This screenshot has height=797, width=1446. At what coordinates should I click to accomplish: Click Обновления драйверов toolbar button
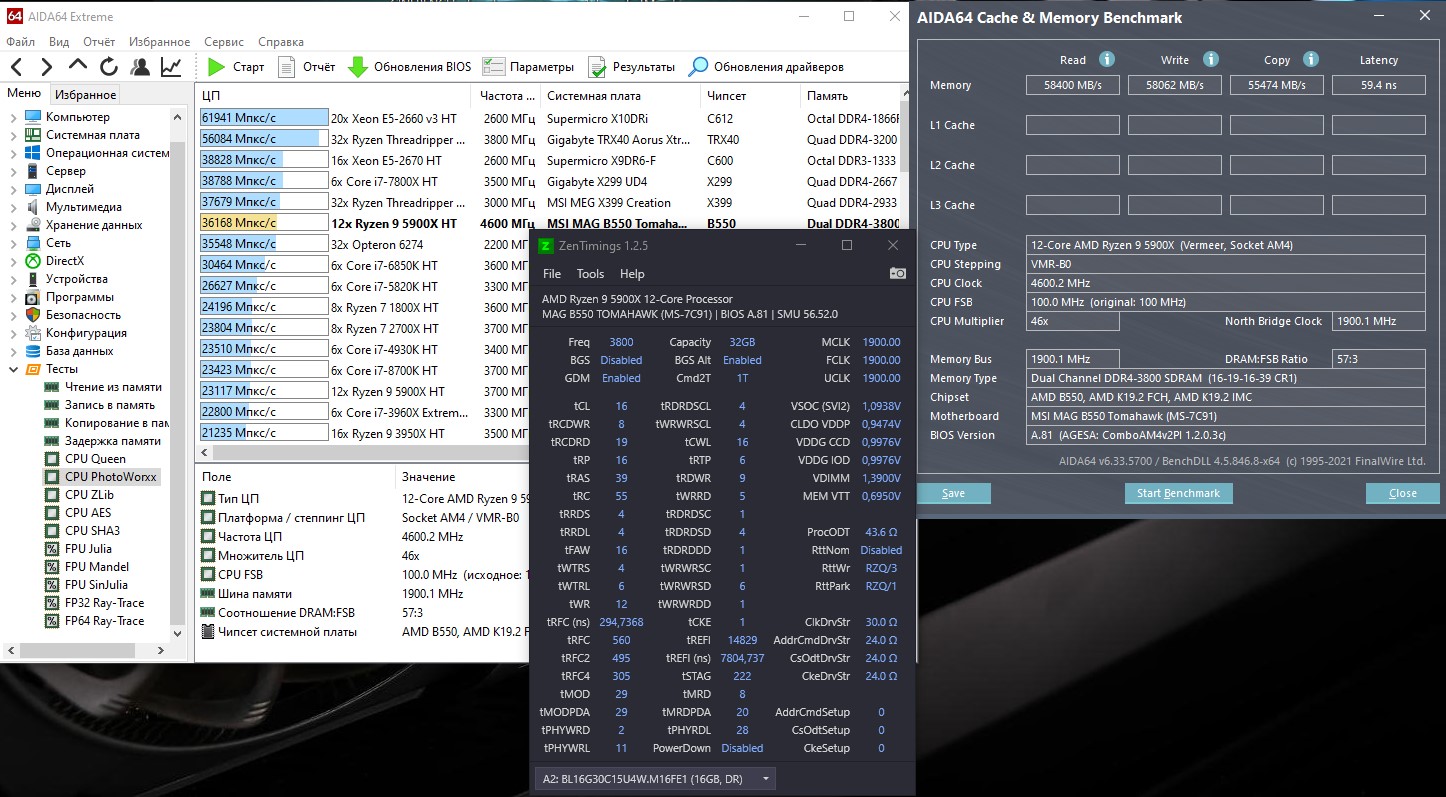(x=766, y=67)
